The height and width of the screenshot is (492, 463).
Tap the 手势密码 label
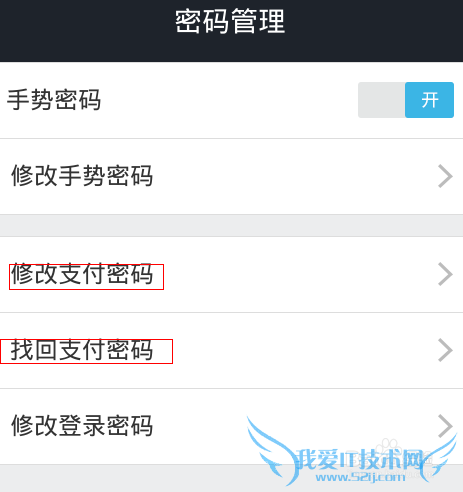point(54,100)
